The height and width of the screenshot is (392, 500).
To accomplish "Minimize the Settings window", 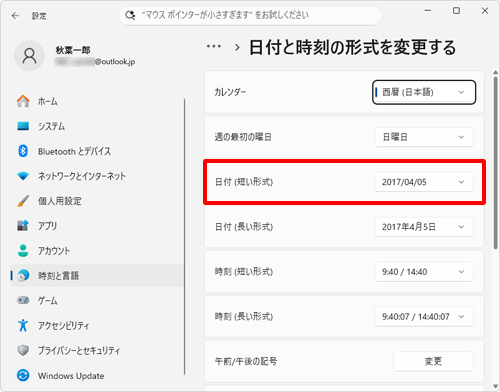I will [x=428, y=11].
